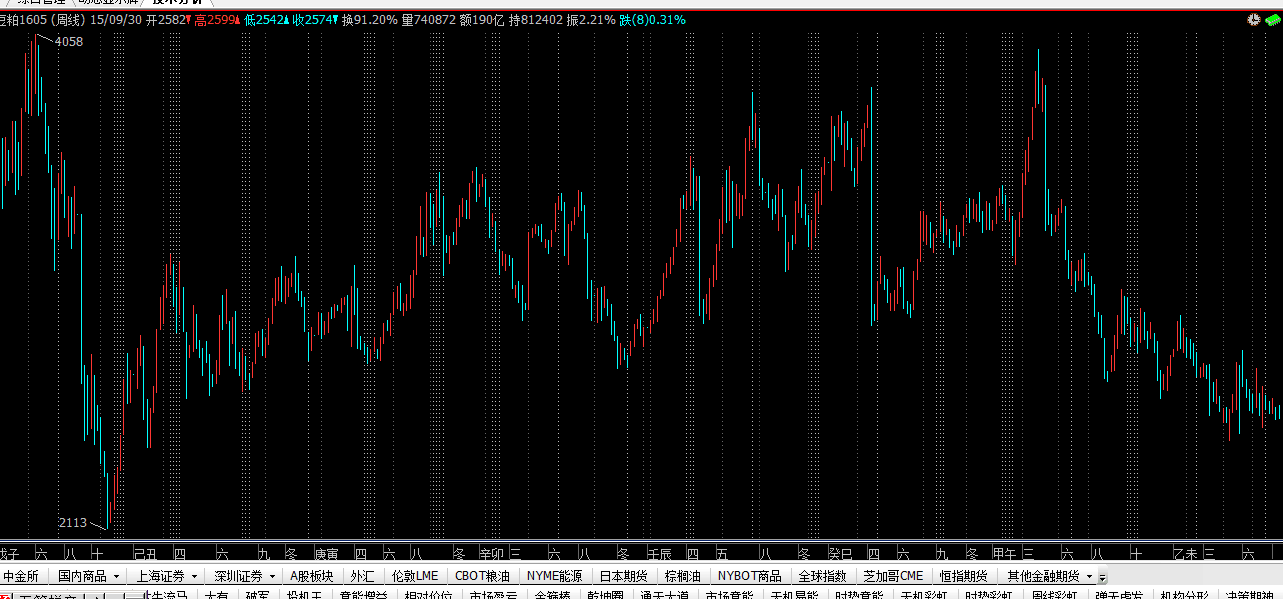The image size is (1283, 599).
Task: Switch to the A股板块 tab
Action: [x=312, y=576]
